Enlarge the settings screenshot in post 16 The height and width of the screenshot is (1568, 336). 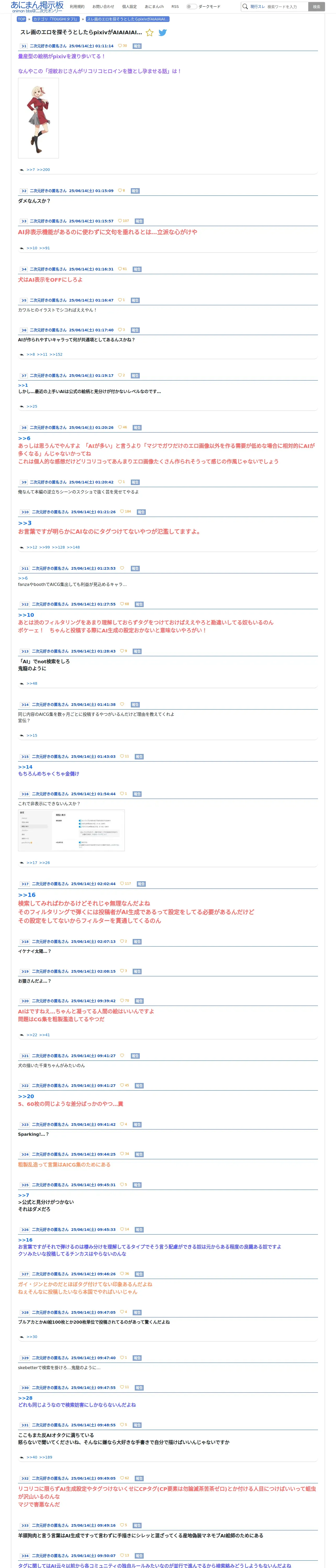[x=71, y=830]
